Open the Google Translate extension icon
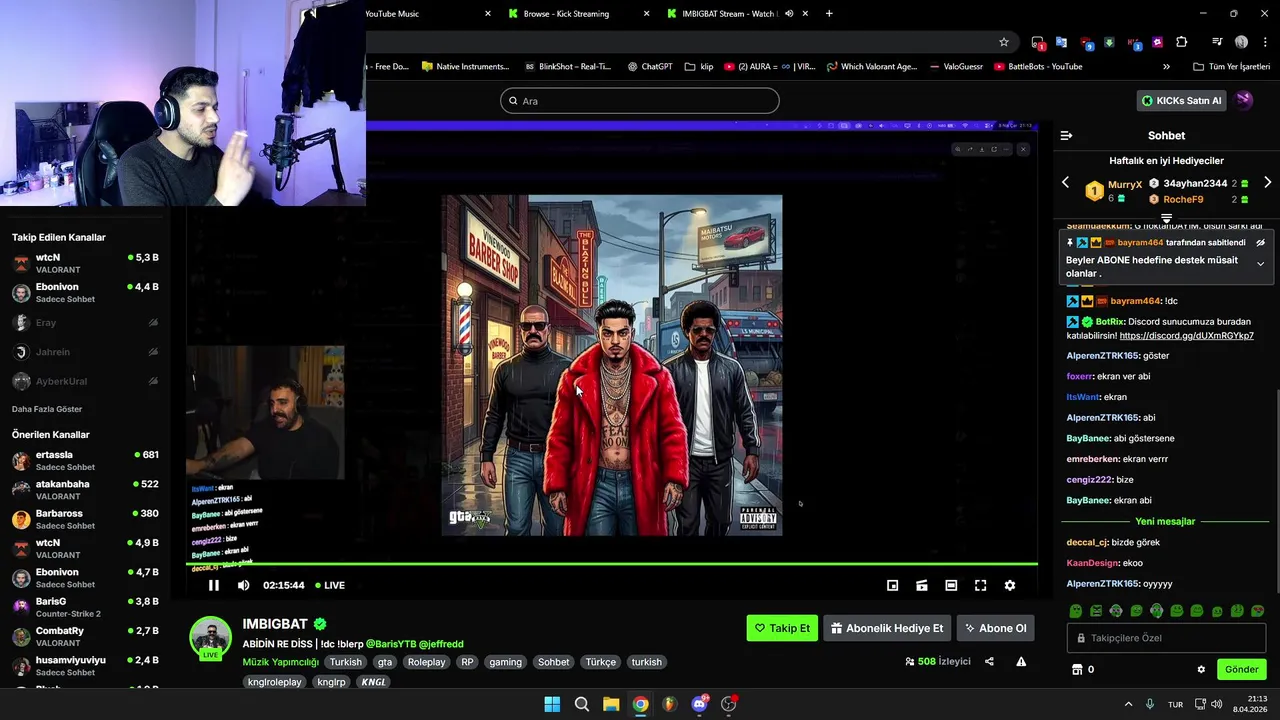The image size is (1280, 720). (x=1061, y=42)
